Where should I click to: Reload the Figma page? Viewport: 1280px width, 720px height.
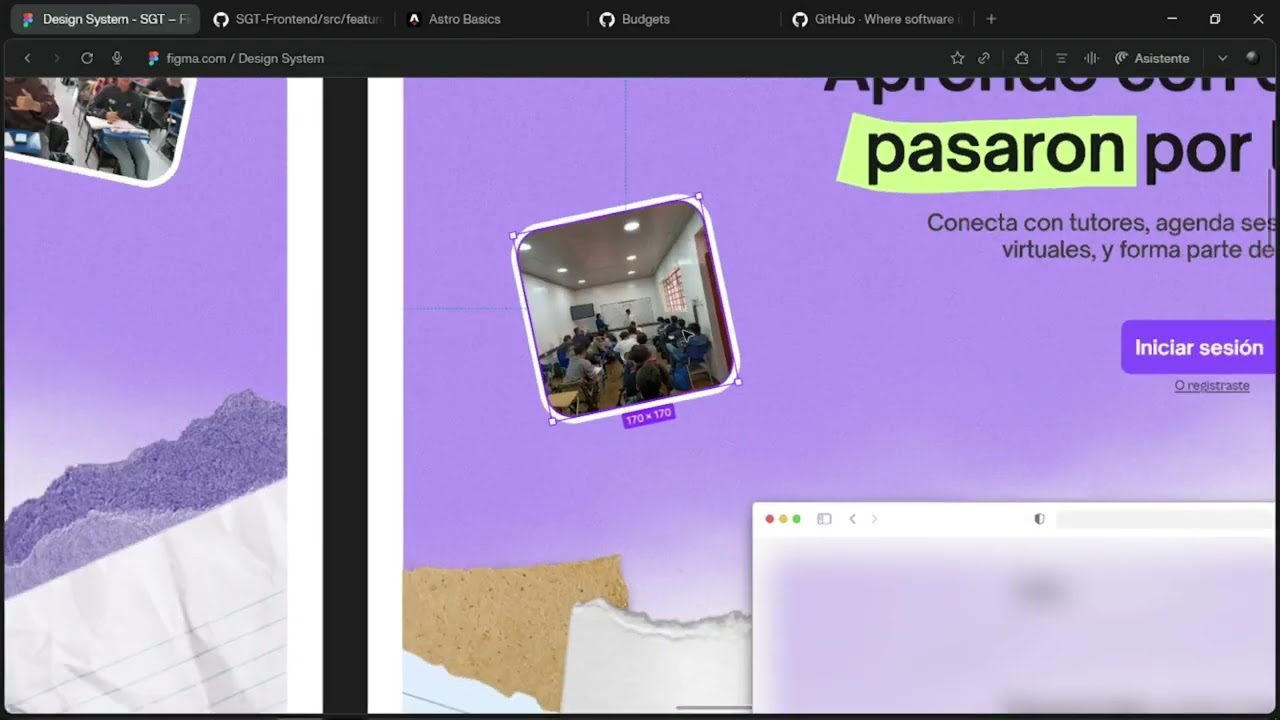click(87, 58)
